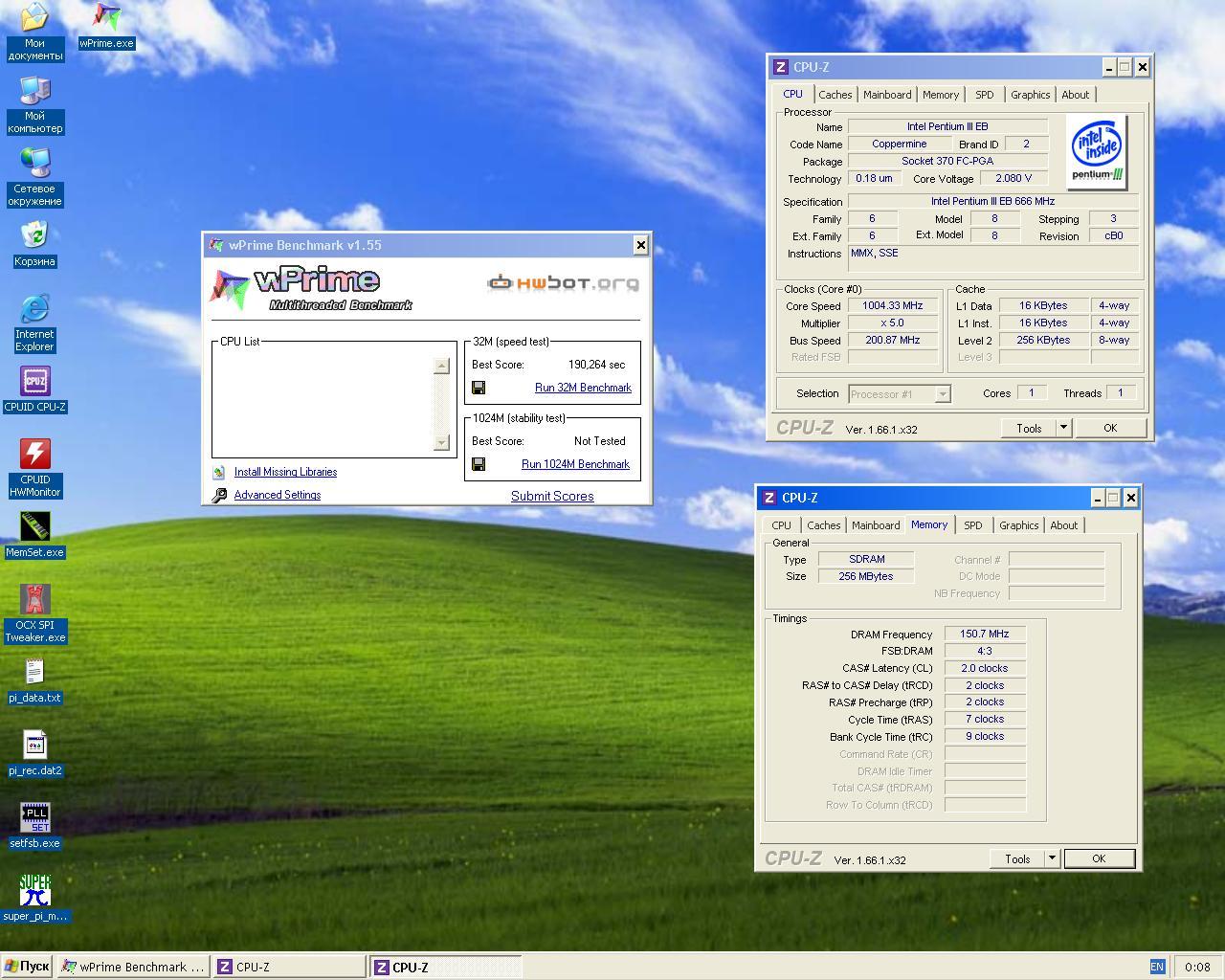The image size is (1225, 980).
Task: Click CPU List scrollbar up arrow
Action: [441, 366]
